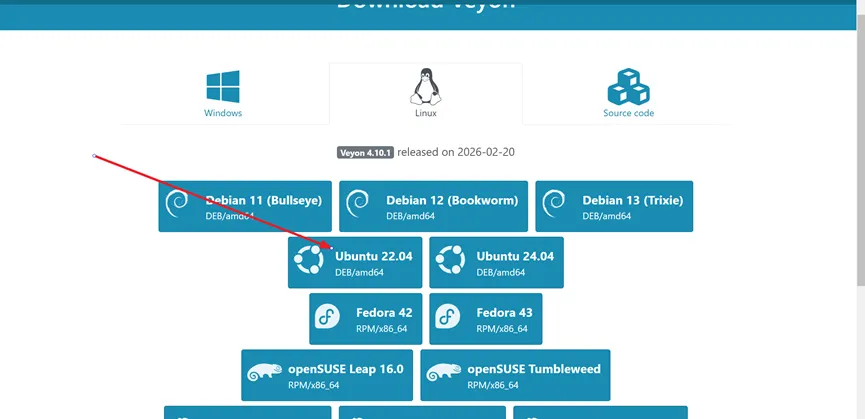Click the Veyon 4.10.1 version badge

tap(365, 153)
